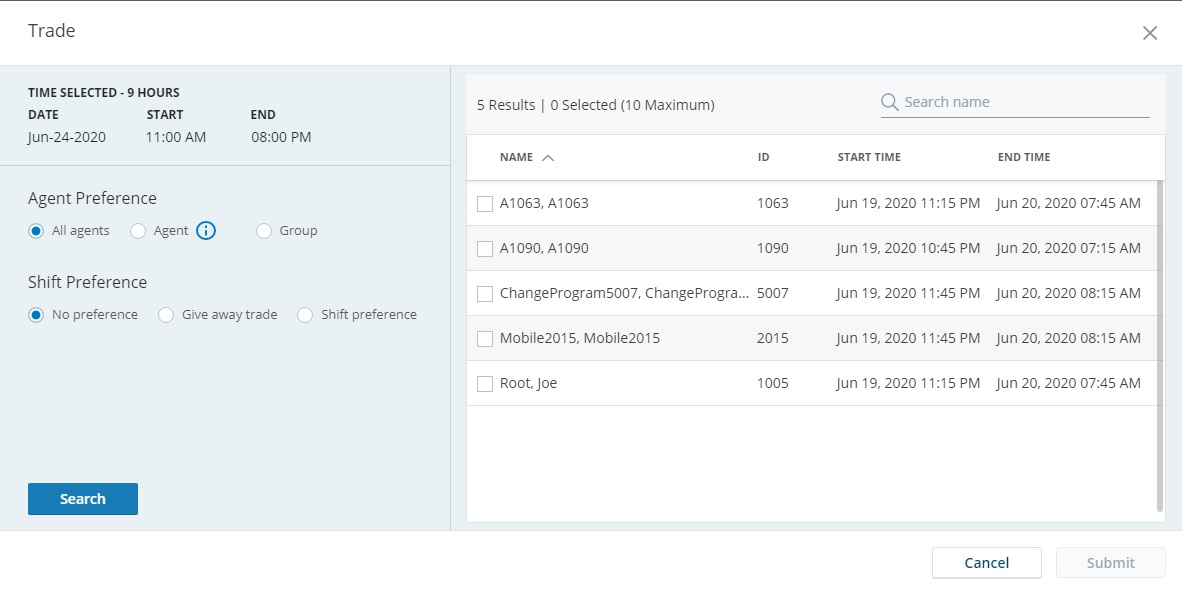Close the Trade dialog
This screenshot has width=1182, height=594.
point(1149,33)
